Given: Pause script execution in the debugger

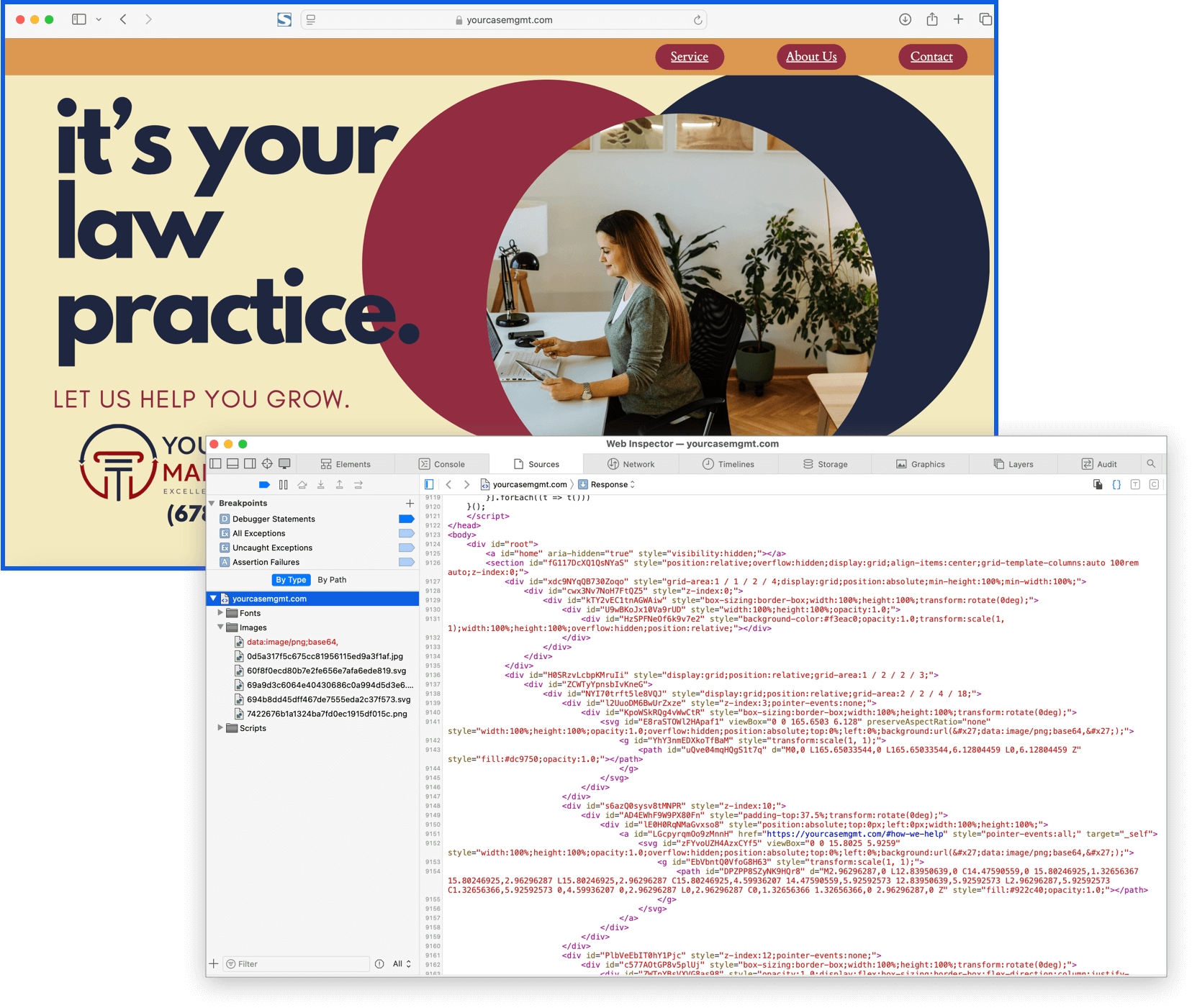Looking at the screenshot, I should coord(284,485).
